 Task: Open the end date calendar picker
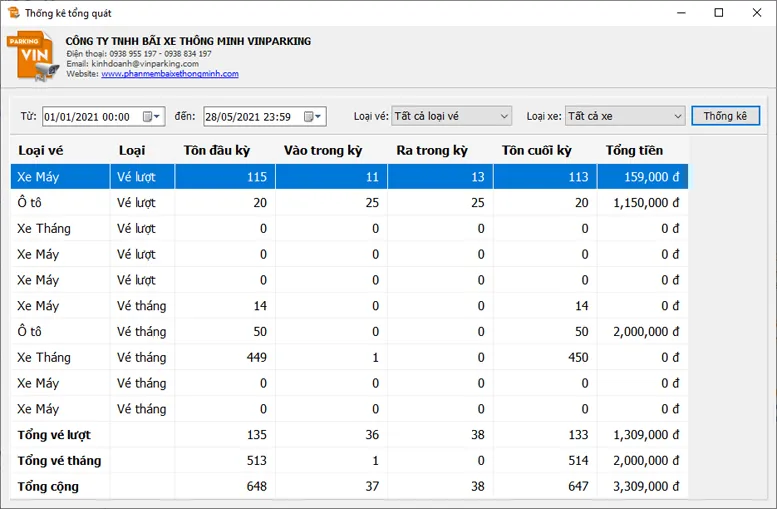314,117
